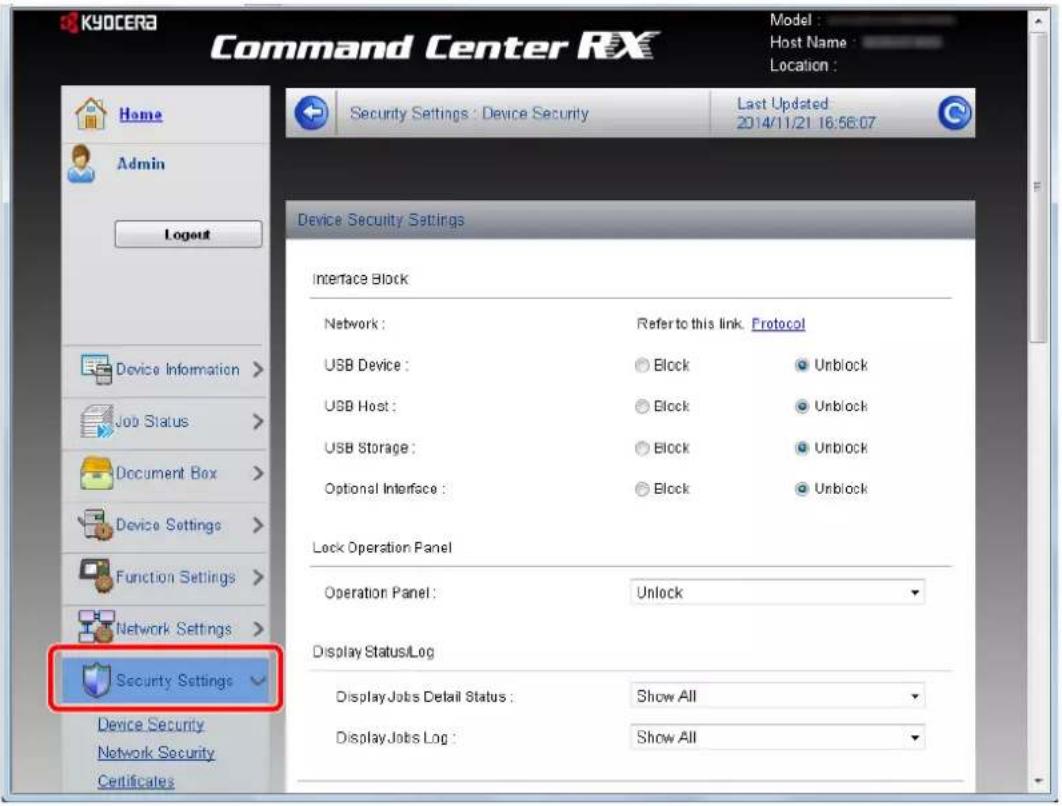The width and height of the screenshot is (1062, 806).
Task: Click the Network Settings icon
Action: (x=95, y=627)
